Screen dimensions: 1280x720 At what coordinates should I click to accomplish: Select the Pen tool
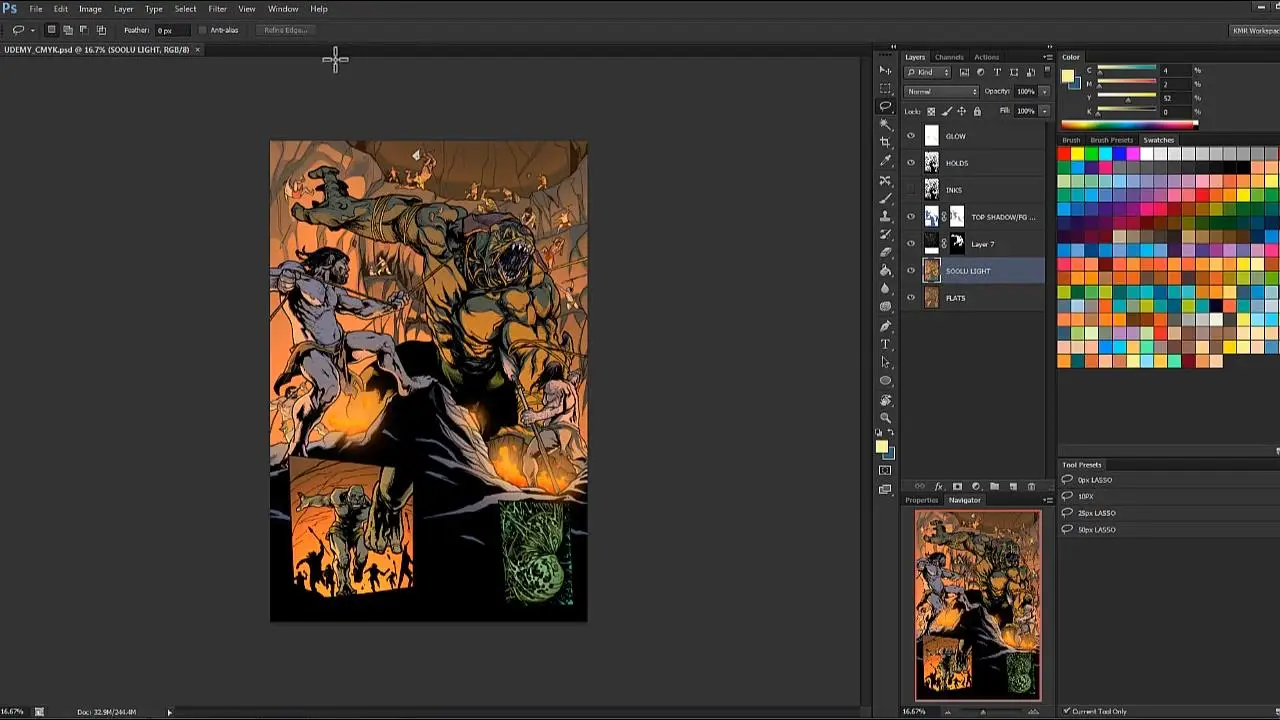[x=885, y=326]
